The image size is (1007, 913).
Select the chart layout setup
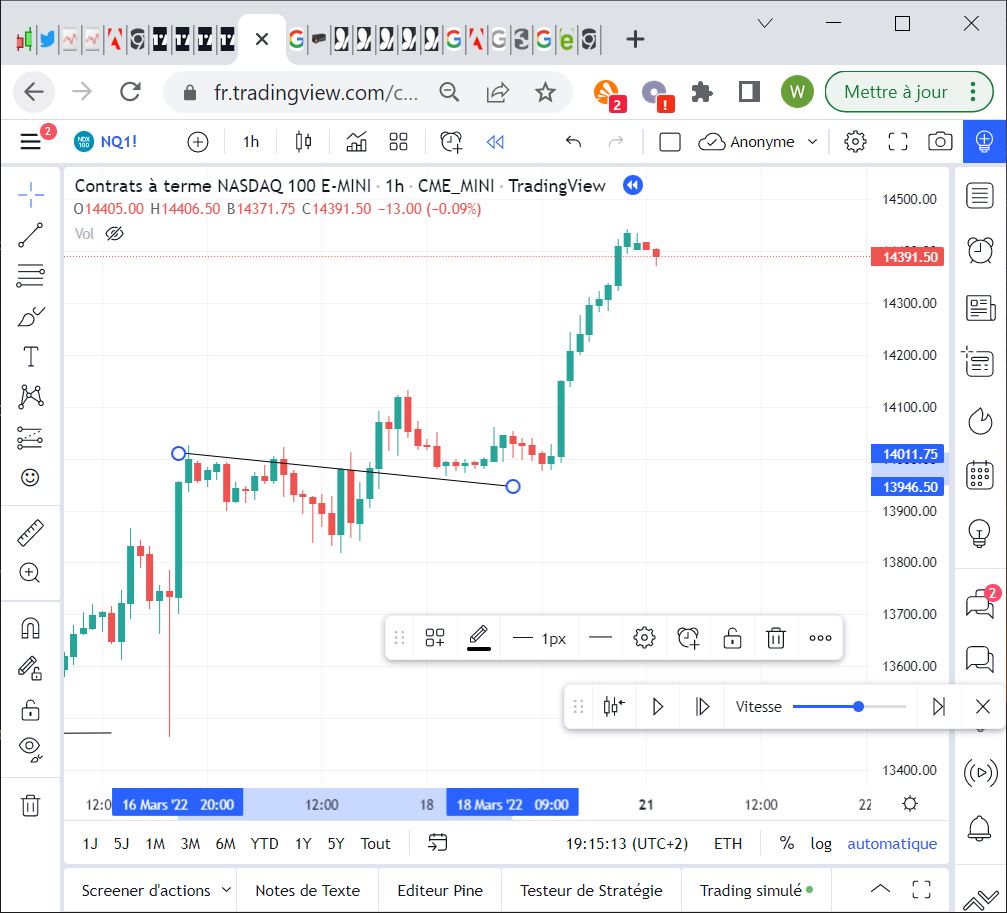670,142
